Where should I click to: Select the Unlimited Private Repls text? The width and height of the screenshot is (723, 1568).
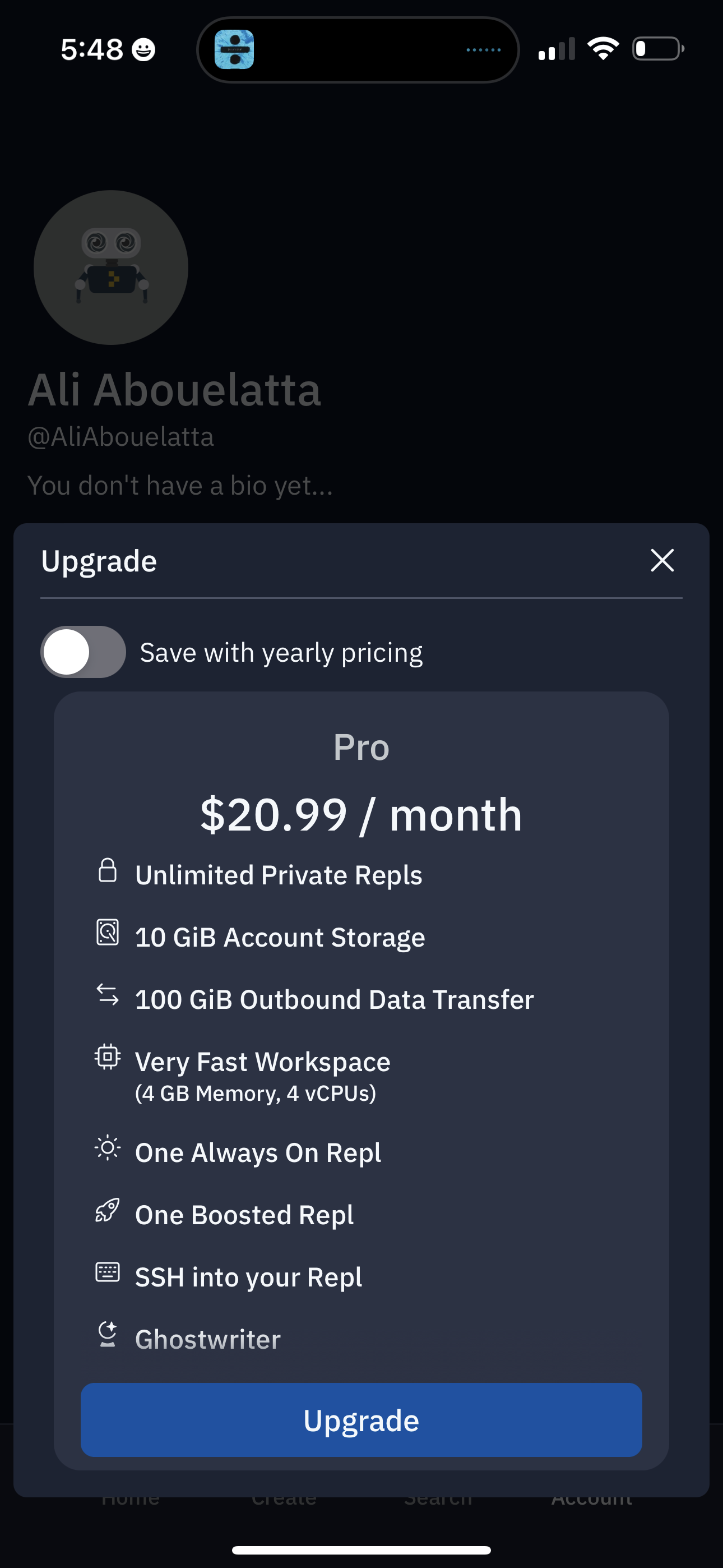[279, 875]
